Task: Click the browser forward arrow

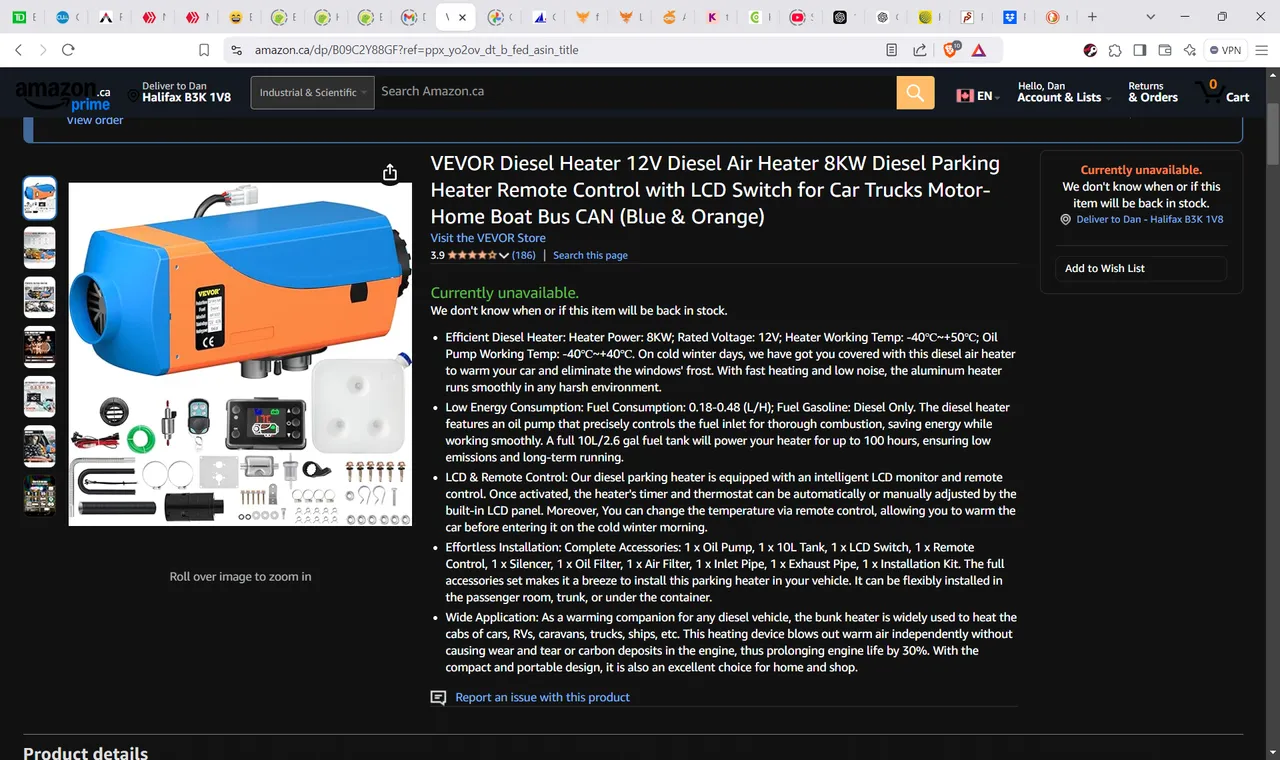Action: (43, 50)
